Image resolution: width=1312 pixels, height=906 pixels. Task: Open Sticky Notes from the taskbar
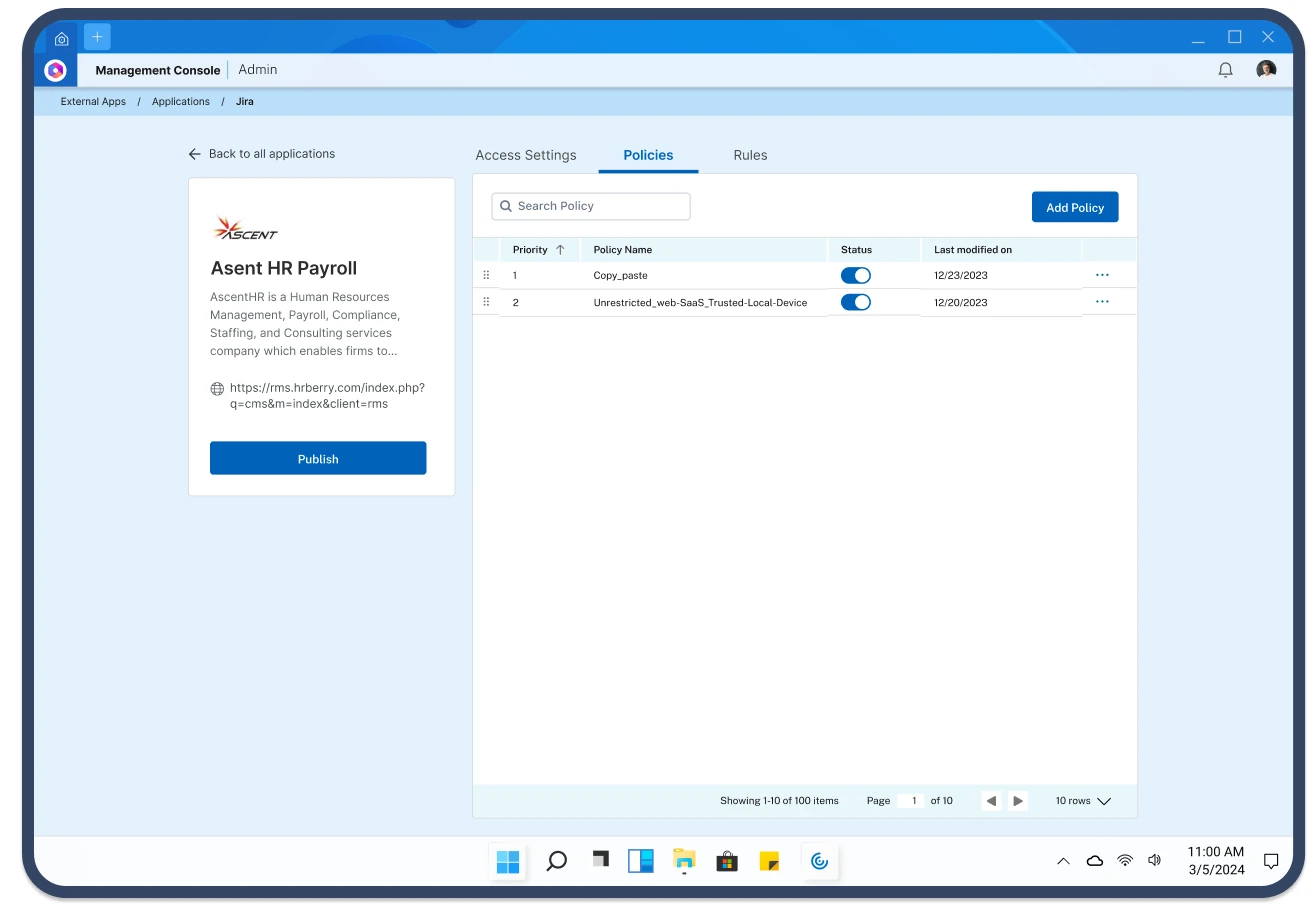(x=769, y=861)
